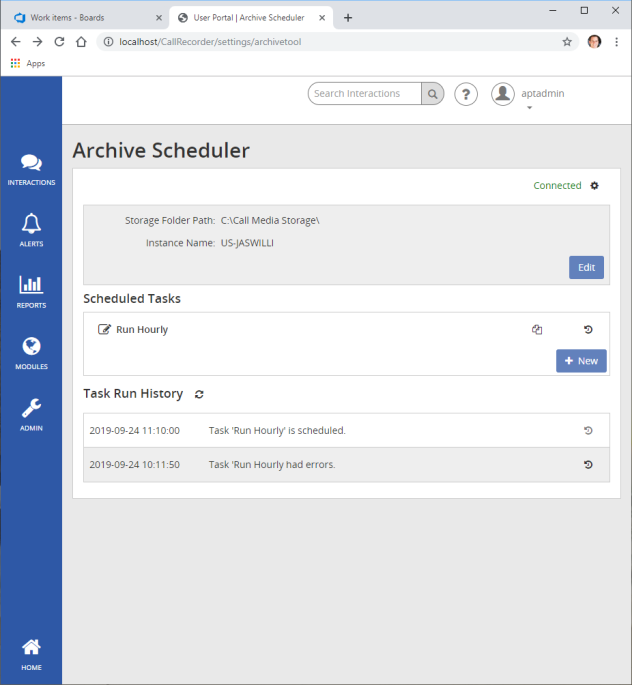Create a New scheduled task
This screenshot has width=632, height=685.
[x=581, y=361]
